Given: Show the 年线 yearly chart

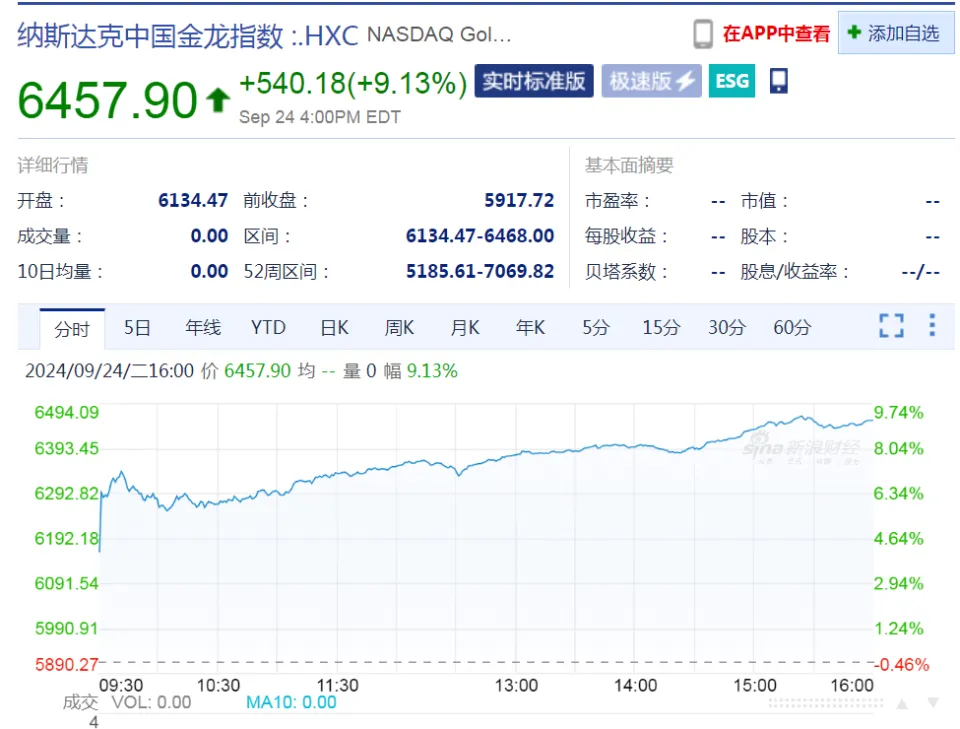Looking at the screenshot, I should pyautogui.click(x=203, y=327).
